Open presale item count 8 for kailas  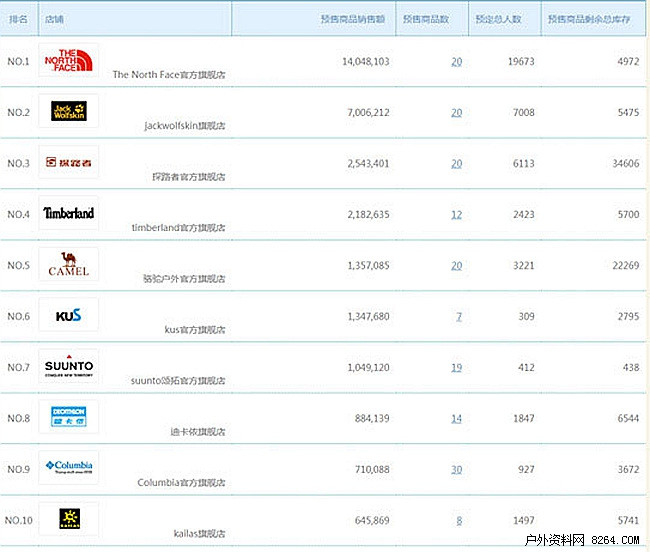459,520
